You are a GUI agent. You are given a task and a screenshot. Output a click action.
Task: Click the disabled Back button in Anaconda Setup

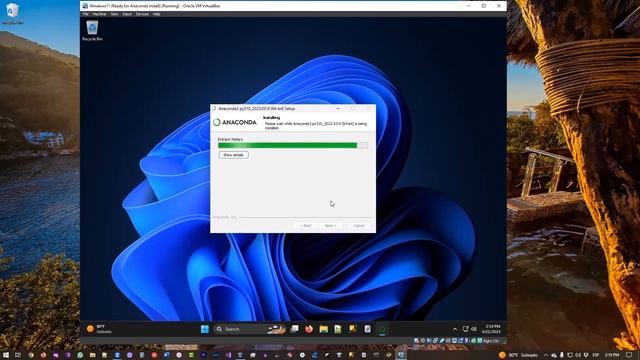click(306, 226)
